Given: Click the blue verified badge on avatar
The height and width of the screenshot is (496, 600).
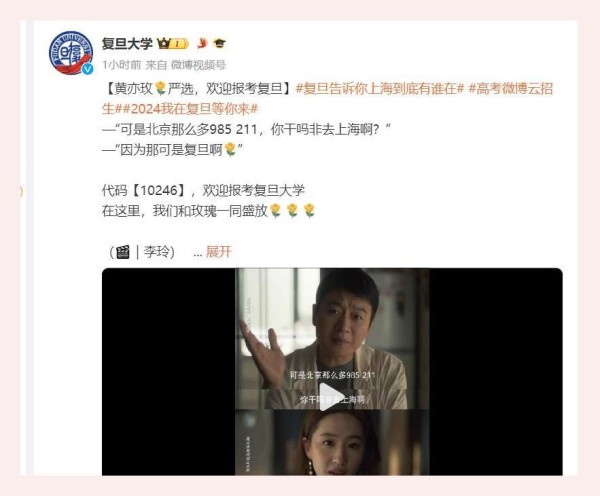Looking at the screenshot, I should [88, 69].
